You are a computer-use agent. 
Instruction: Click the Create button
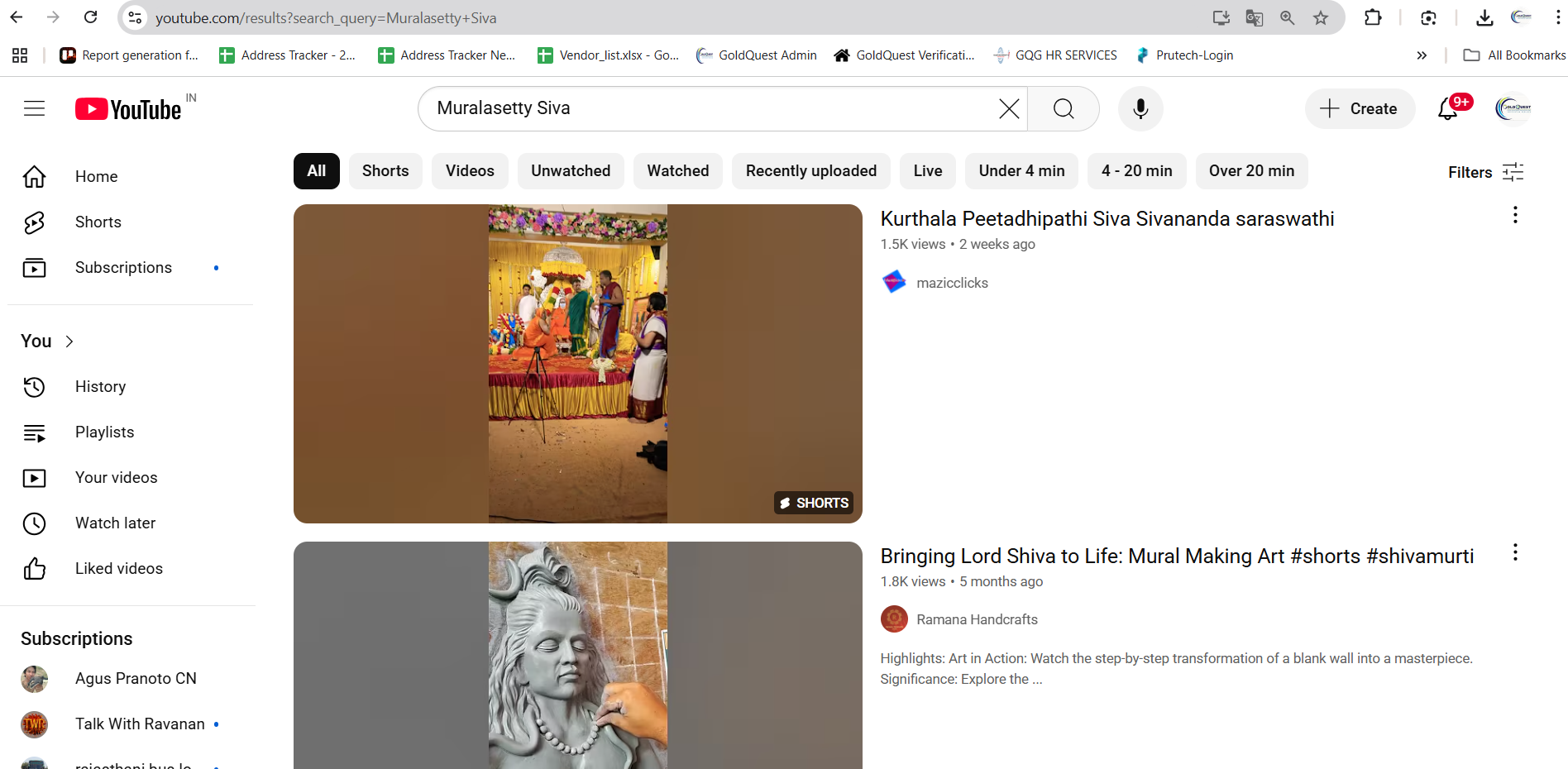click(x=1360, y=108)
